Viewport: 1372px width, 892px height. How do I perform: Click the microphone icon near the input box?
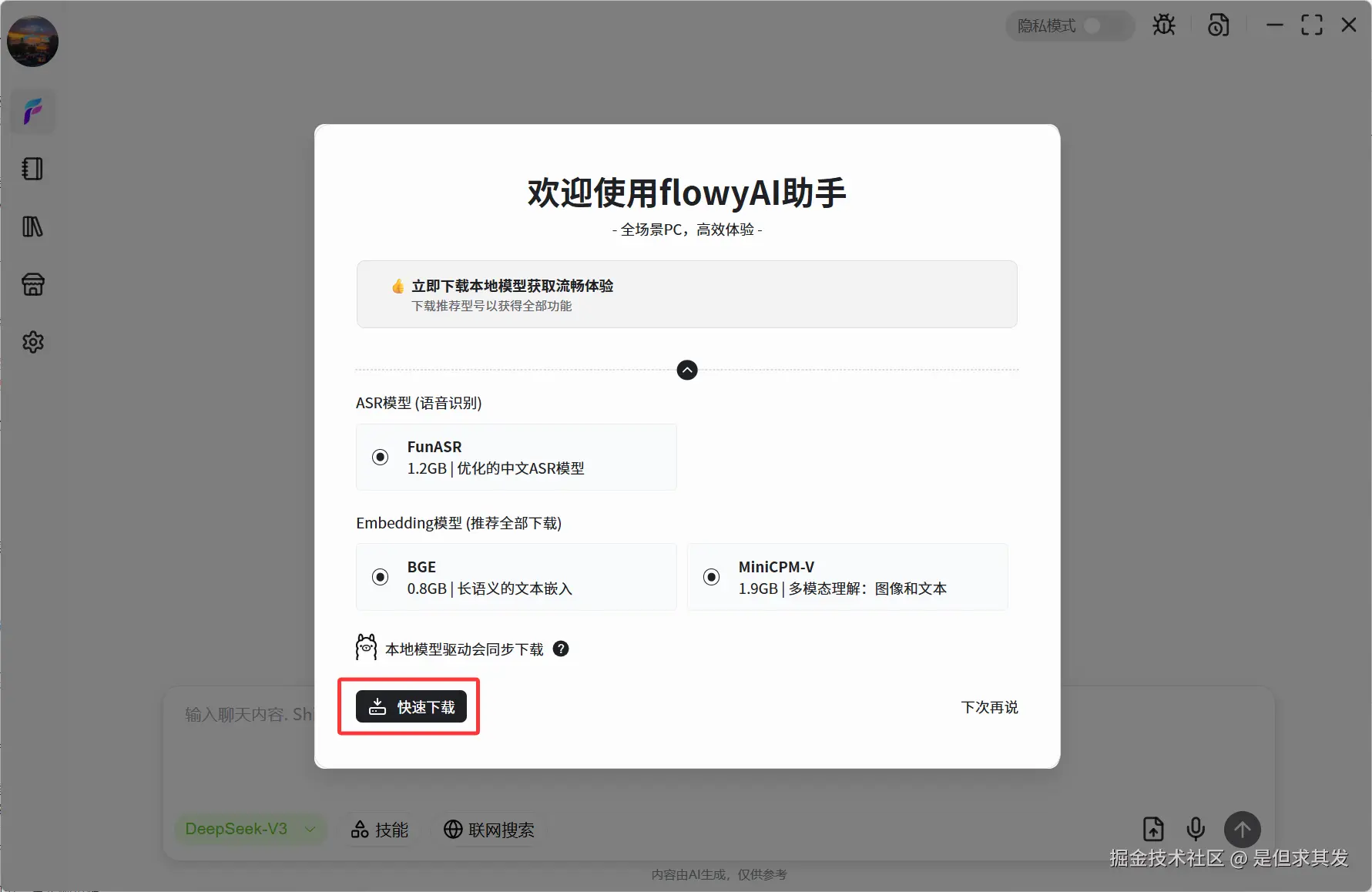pyautogui.click(x=1196, y=829)
